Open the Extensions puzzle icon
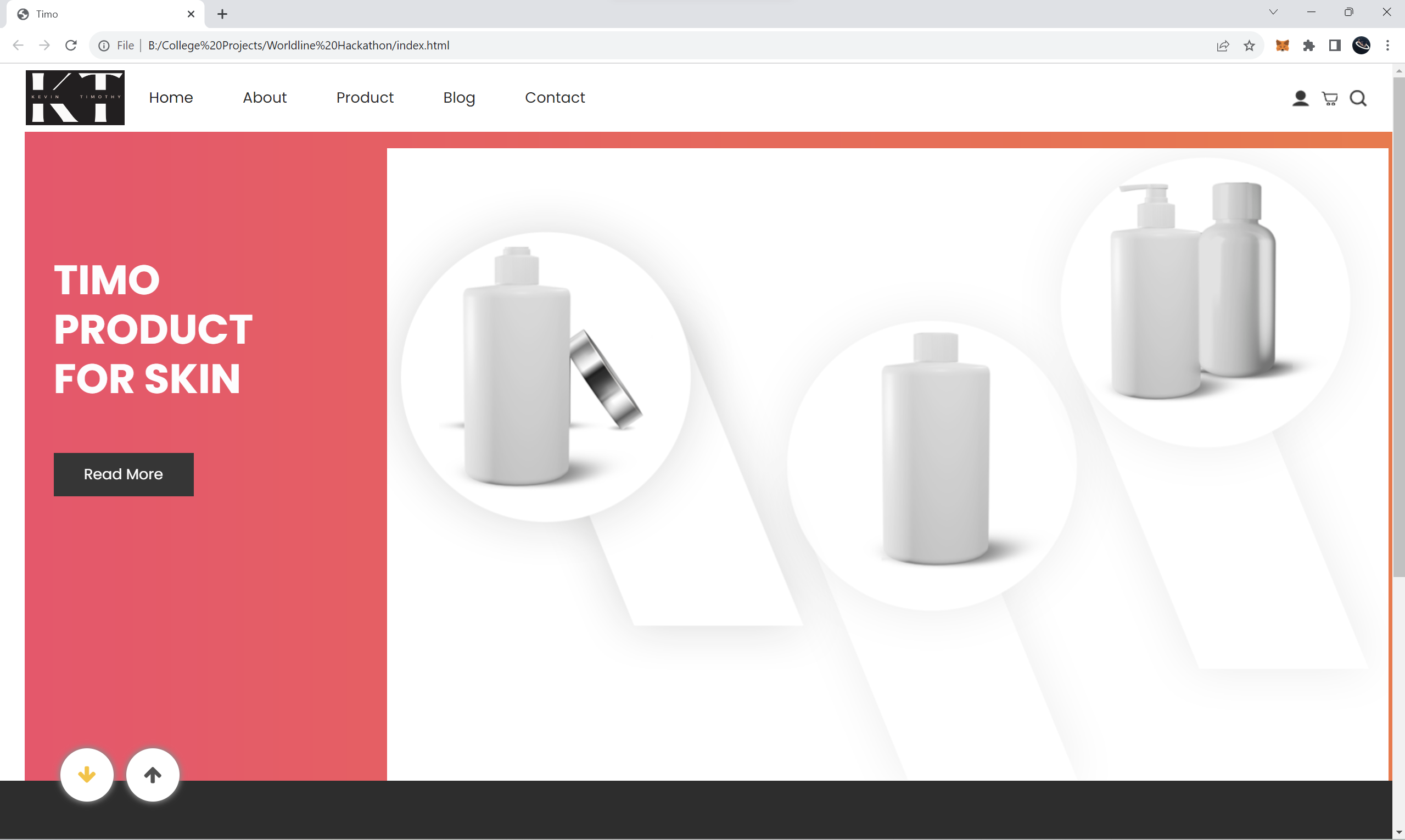Viewport: 1405px width, 840px height. [x=1309, y=45]
